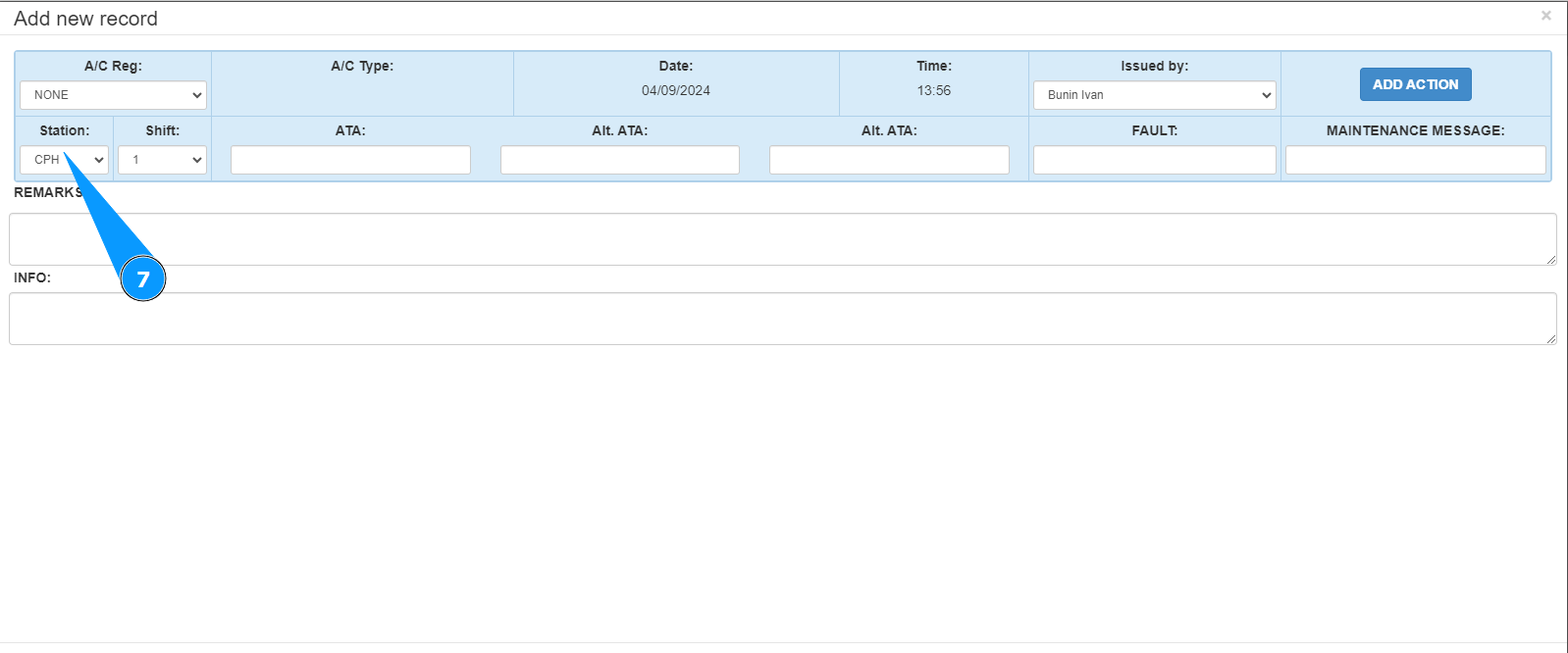This screenshot has height=653, width=1568.
Task: Open the Issued by dropdown showing Bunin Ivan
Action: coord(1154,95)
